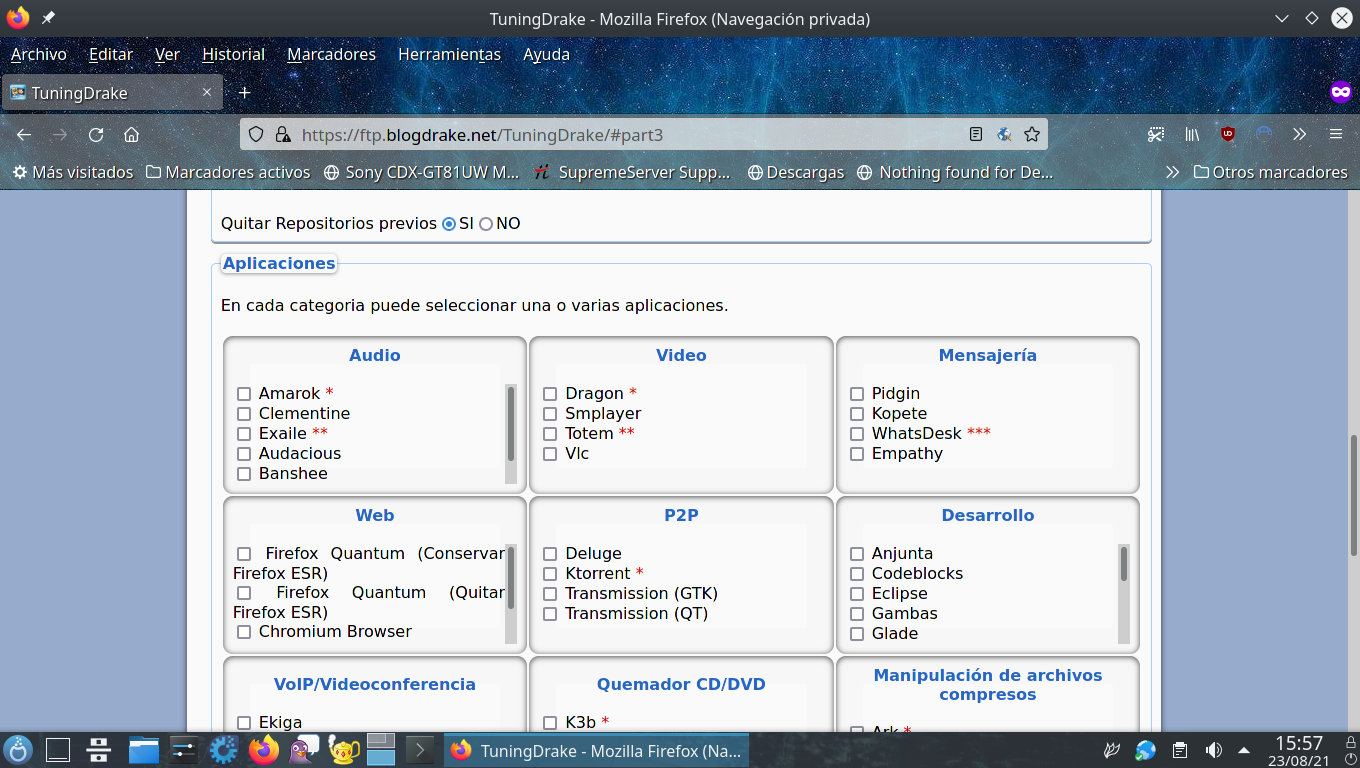The image size is (1360, 768).
Task: Open the teapot application icon in taskbar
Action: [x=343, y=750]
